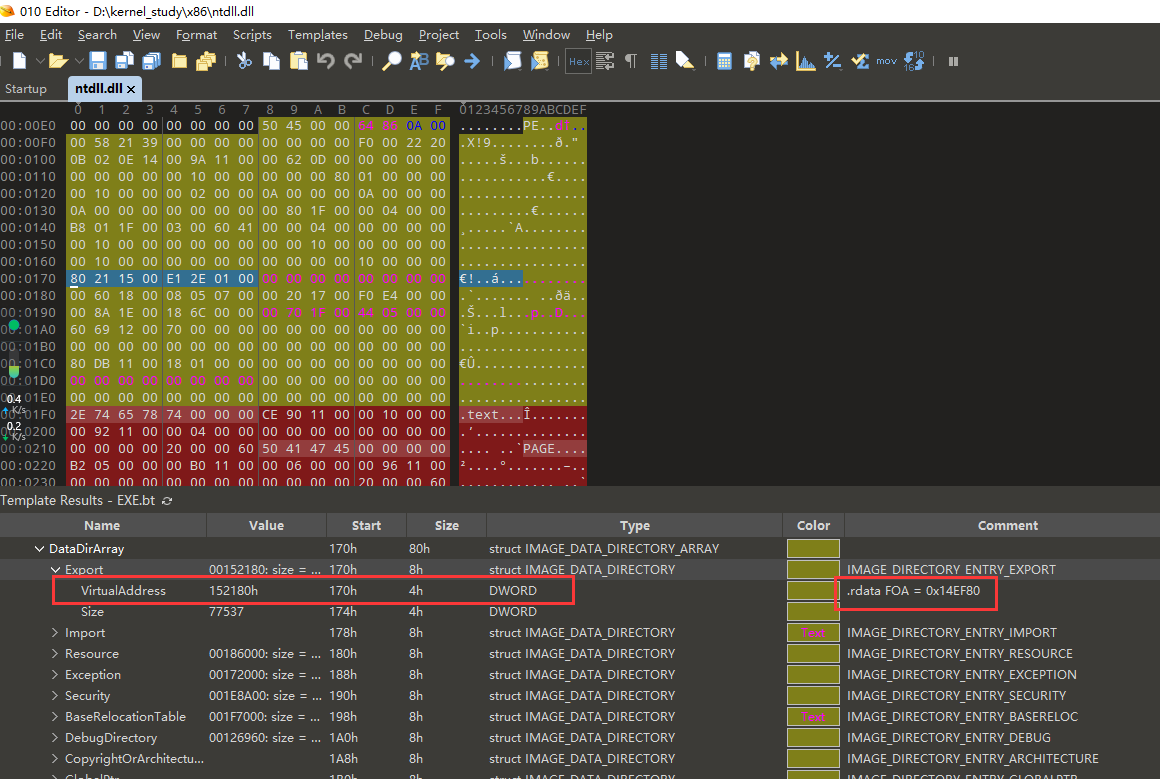Close the ntdll.dll tab
Image resolution: width=1160 pixels, height=779 pixels.
(131, 90)
